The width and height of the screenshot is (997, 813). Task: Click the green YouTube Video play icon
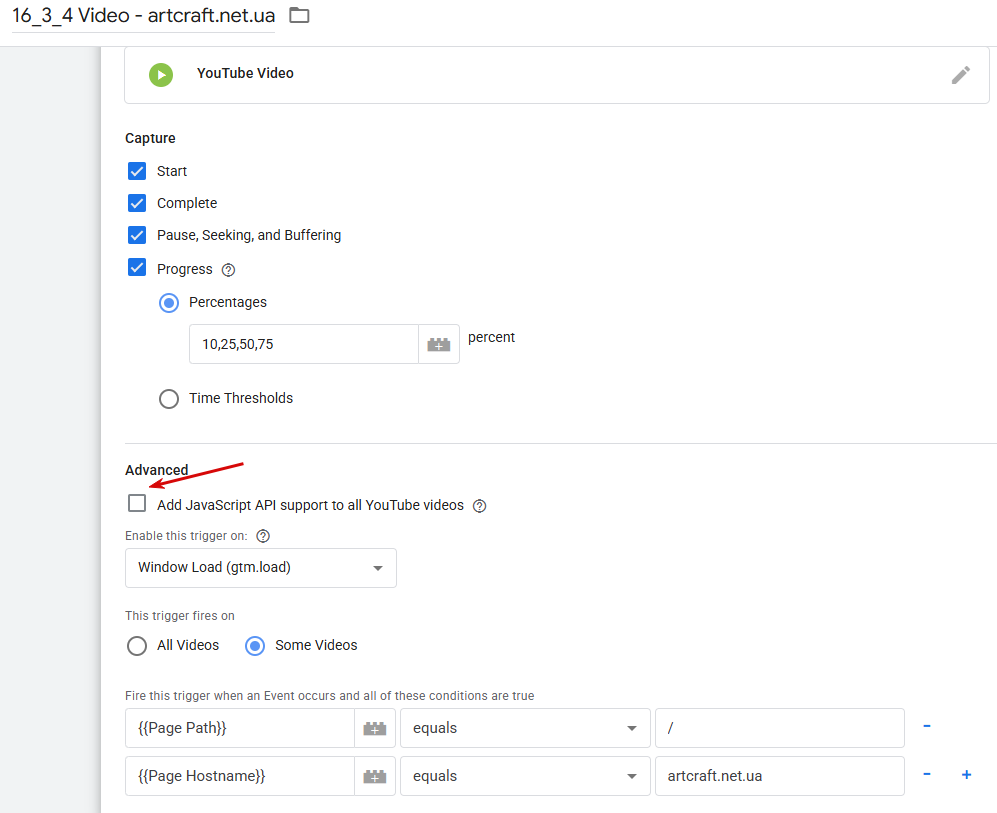pos(161,75)
